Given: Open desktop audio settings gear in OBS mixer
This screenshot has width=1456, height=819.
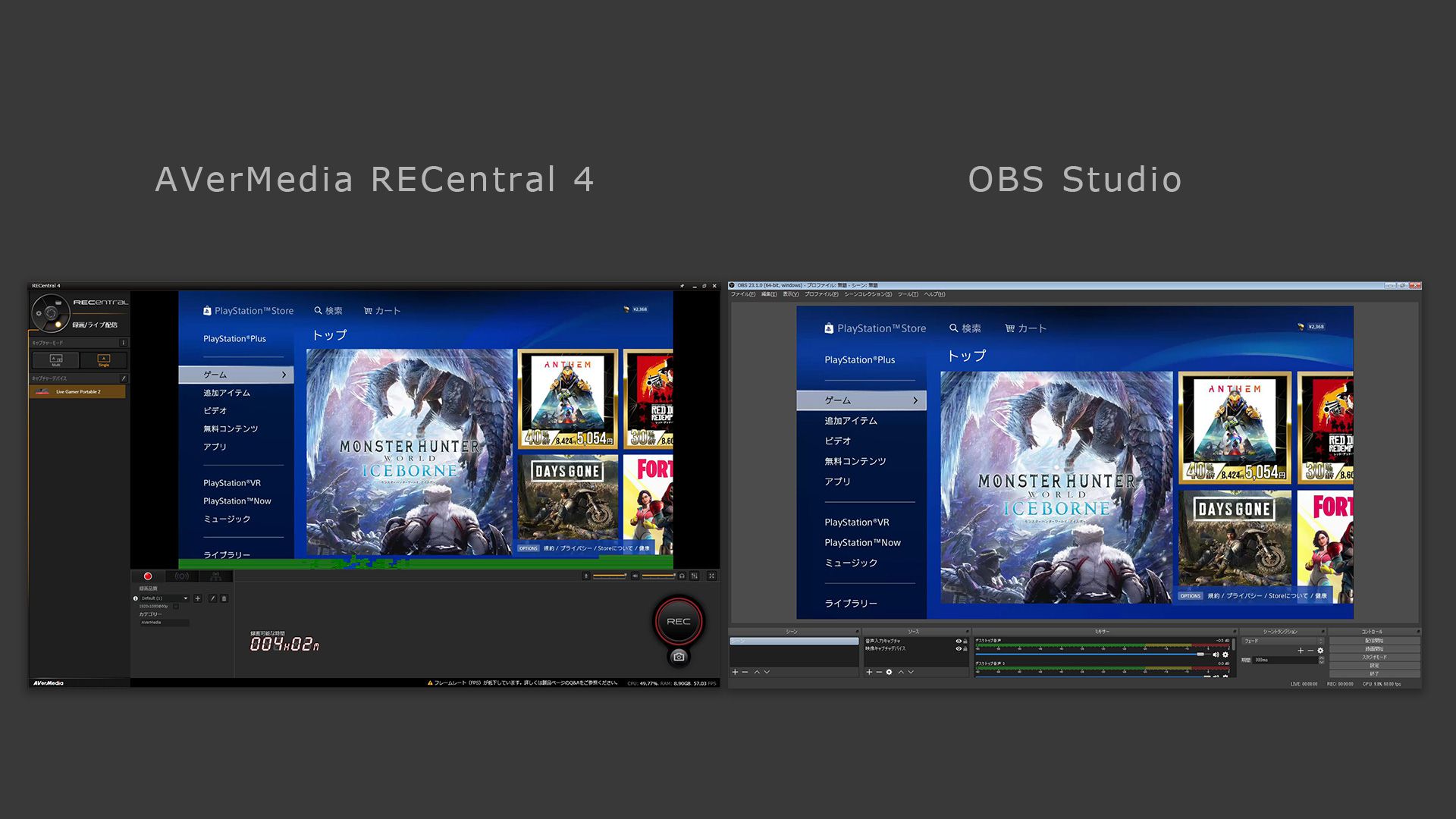Looking at the screenshot, I should (x=1225, y=654).
